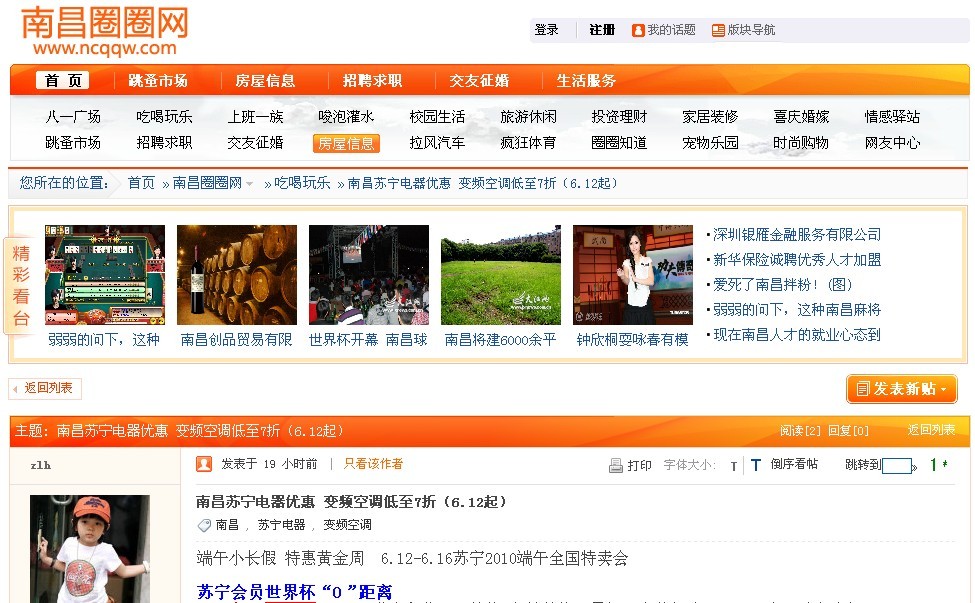Open the World Cup crowd thumbnail
The height and width of the screenshot is (603, 975).
tap(369, 275)
